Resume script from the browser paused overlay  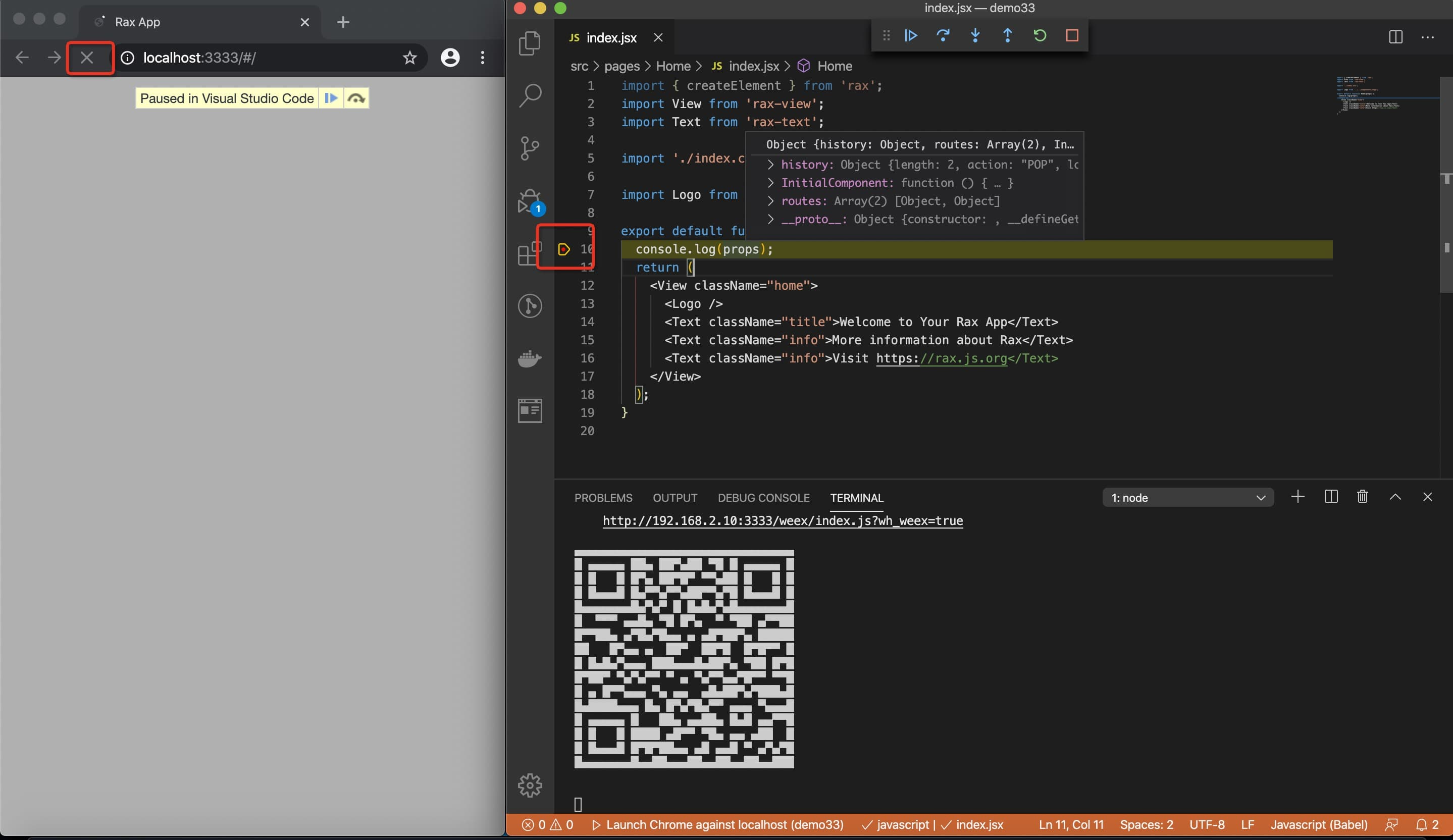(331, 98)
